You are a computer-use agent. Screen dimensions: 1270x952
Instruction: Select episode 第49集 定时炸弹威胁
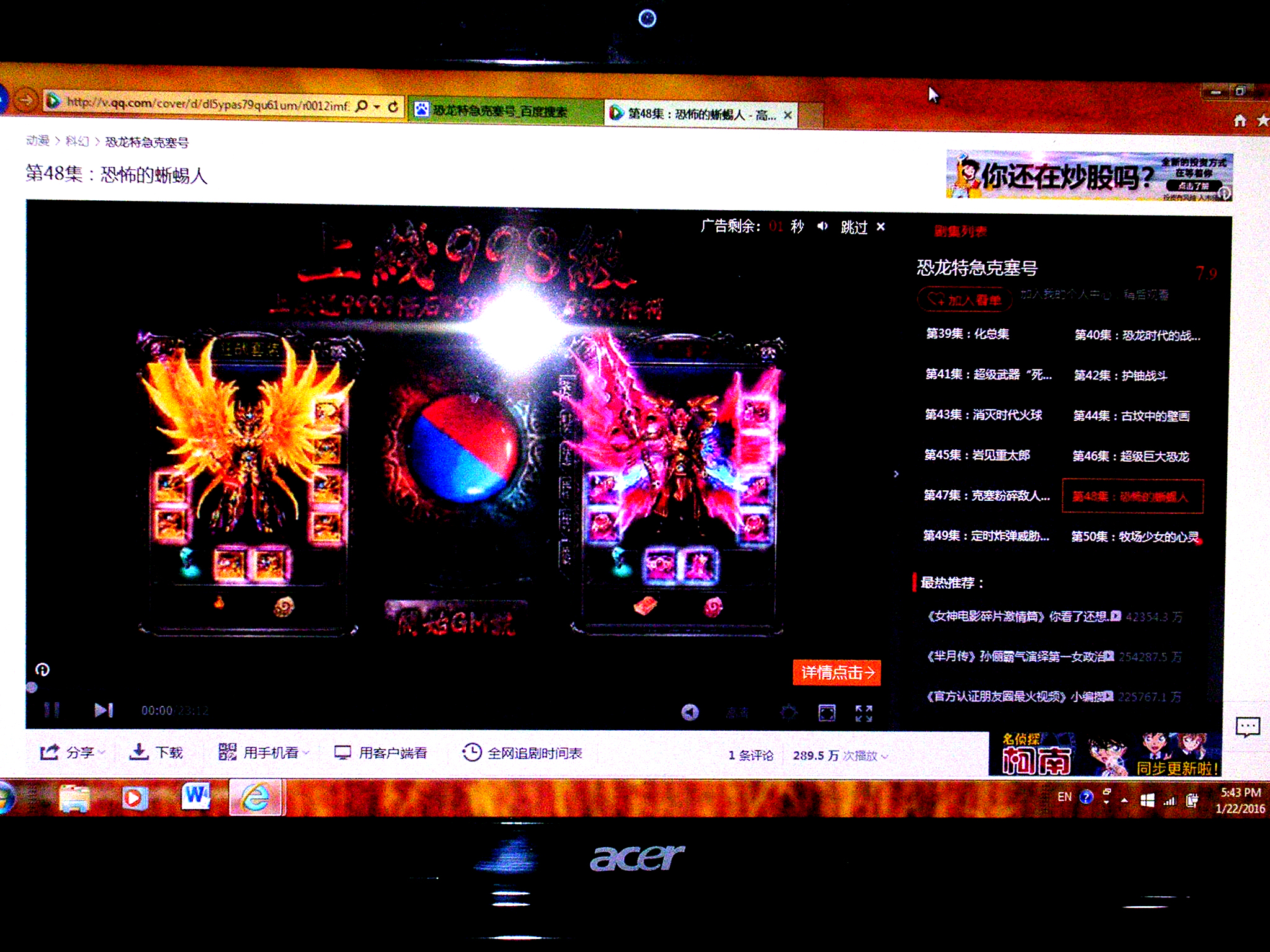point(985,535)
